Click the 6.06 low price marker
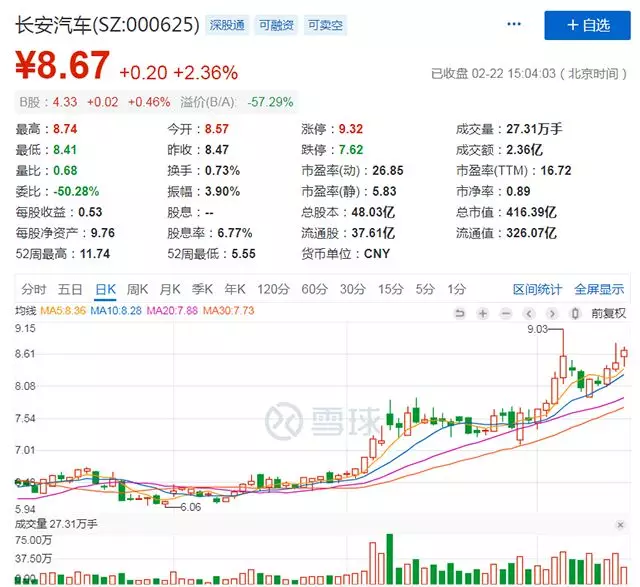This screenshot has width=640, height=587. 191,507
